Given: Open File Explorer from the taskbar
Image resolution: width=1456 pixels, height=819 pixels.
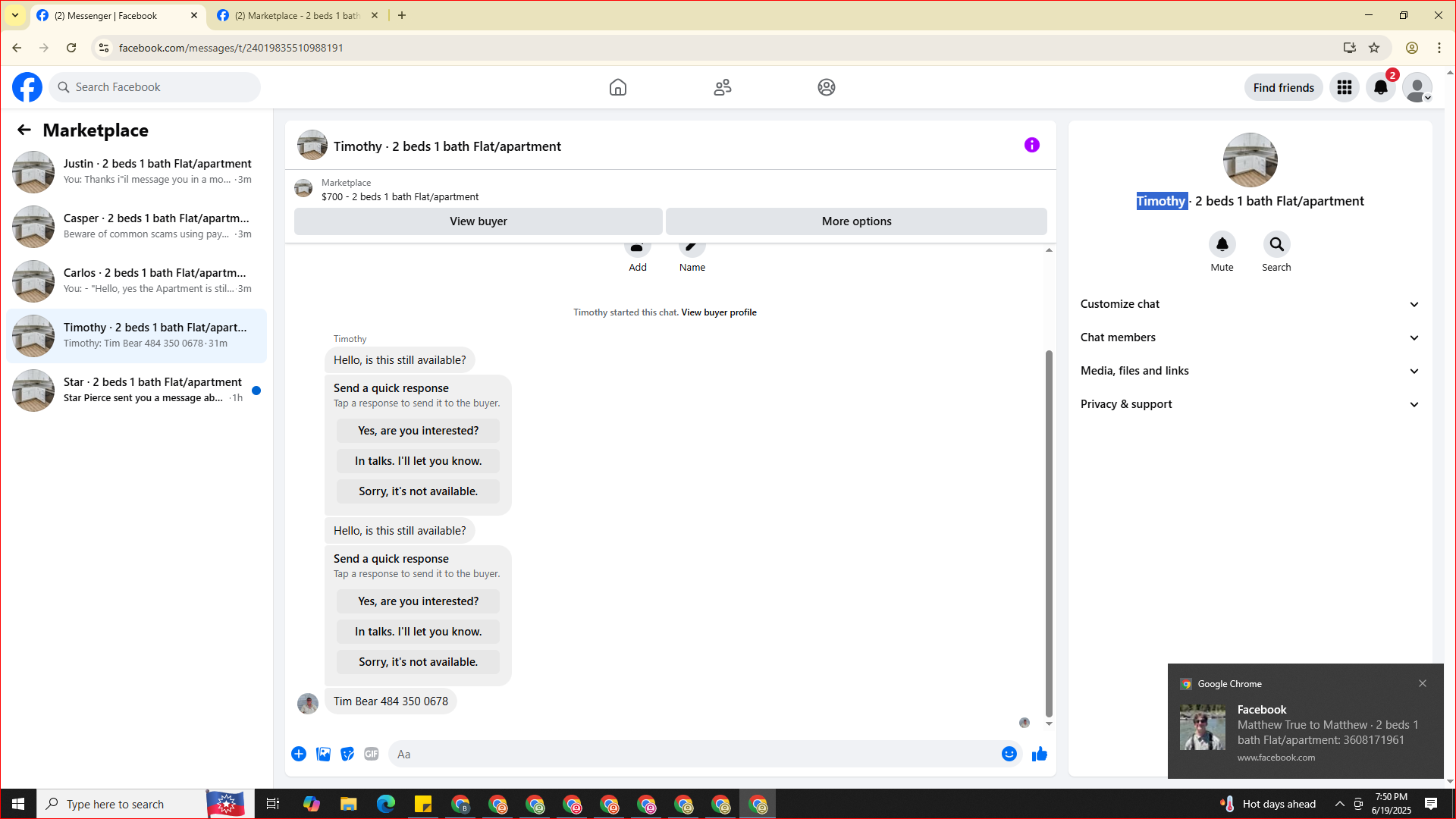Looking at the screenshot, I should pyautogui.click(x=348, y=804).
